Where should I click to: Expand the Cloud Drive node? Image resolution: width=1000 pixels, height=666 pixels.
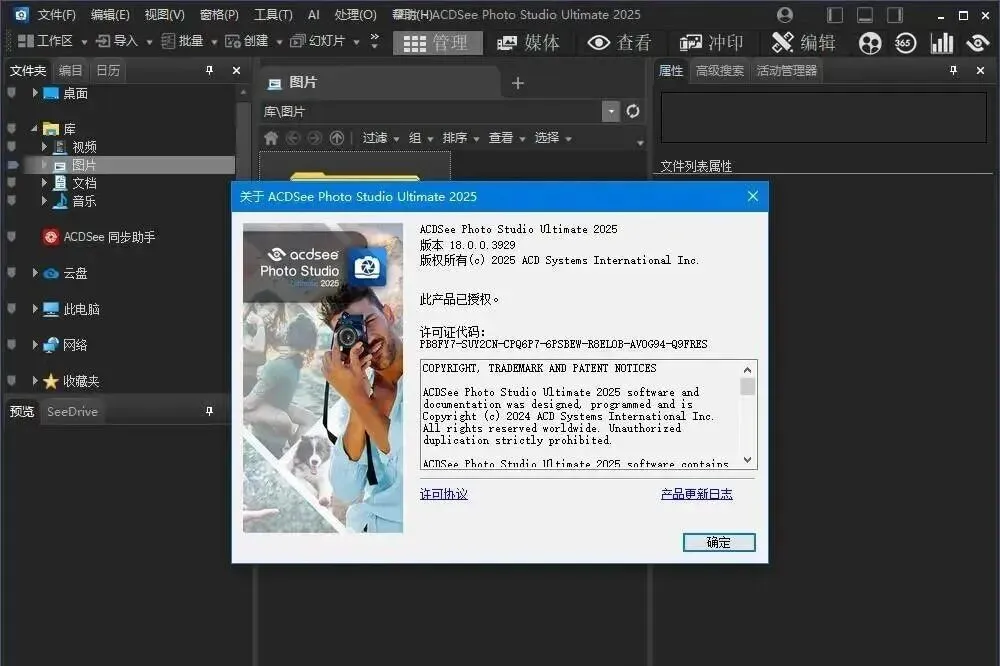click(x=35, y=272)
